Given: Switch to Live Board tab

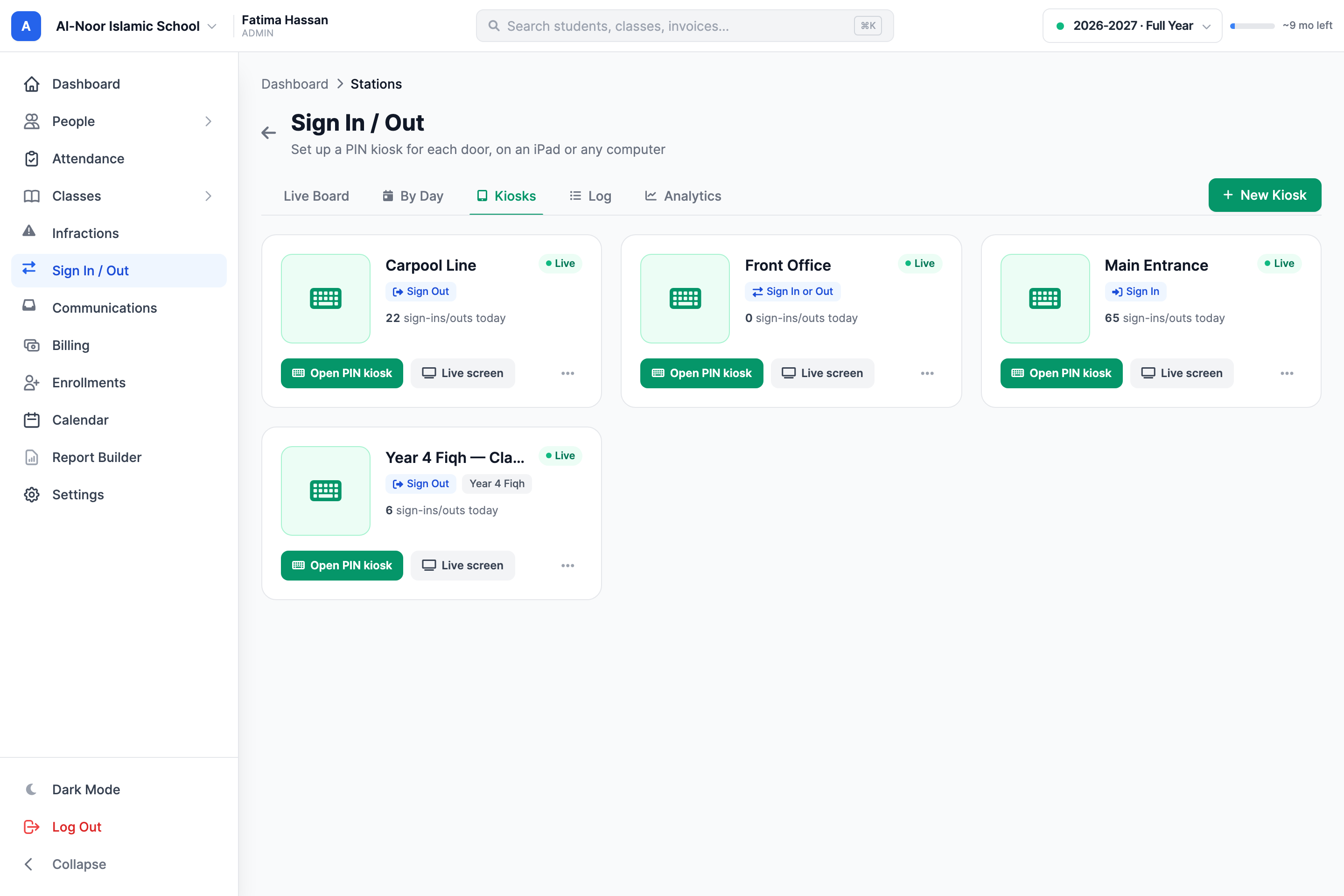Looking at the screenshot, I should pos(316,196).
